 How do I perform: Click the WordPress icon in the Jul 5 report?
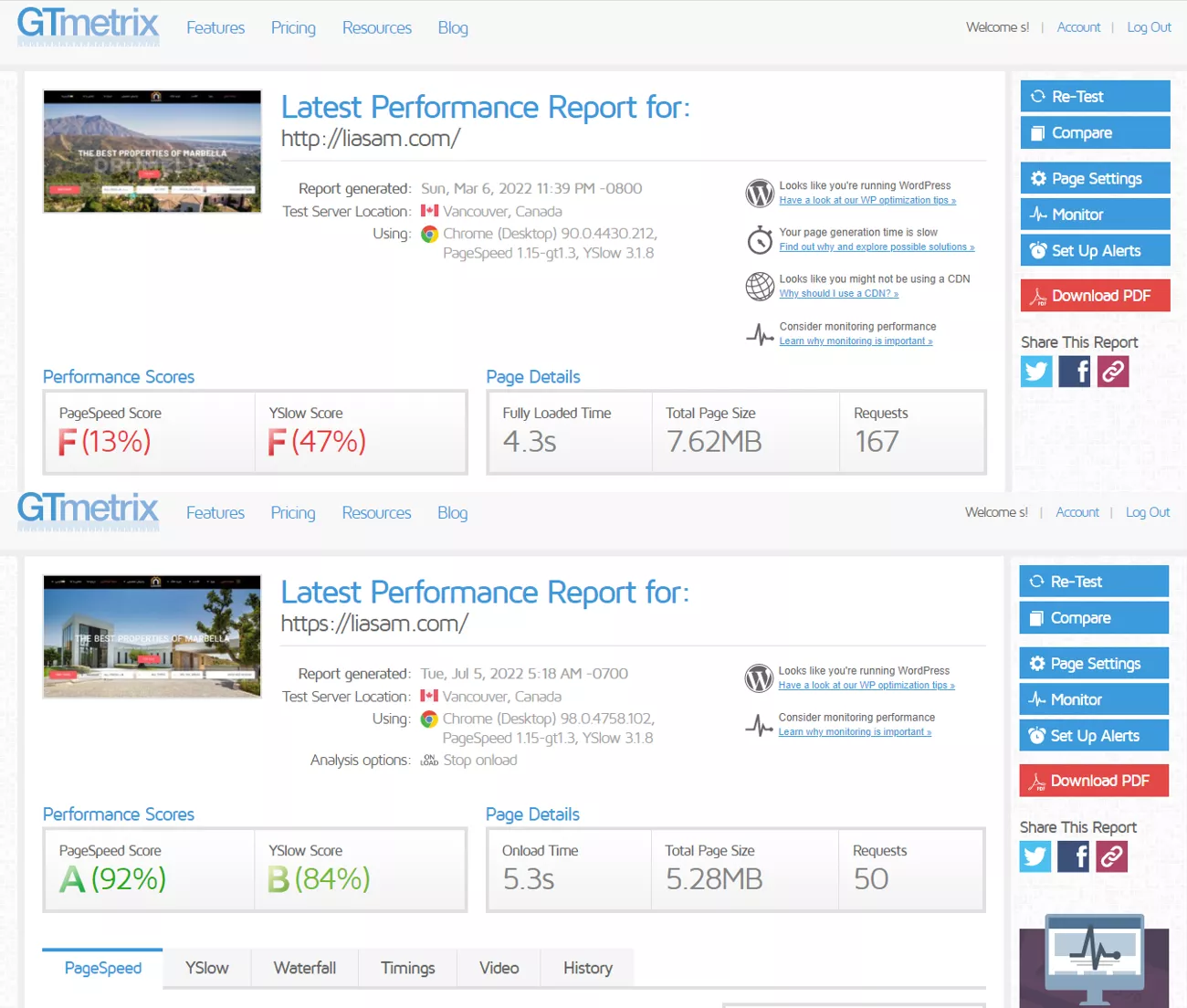click(759, 677)
